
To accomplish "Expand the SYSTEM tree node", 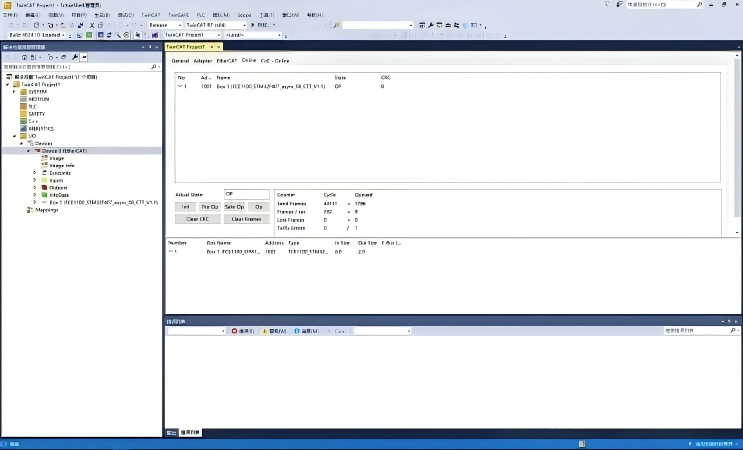I will (14, 92).
